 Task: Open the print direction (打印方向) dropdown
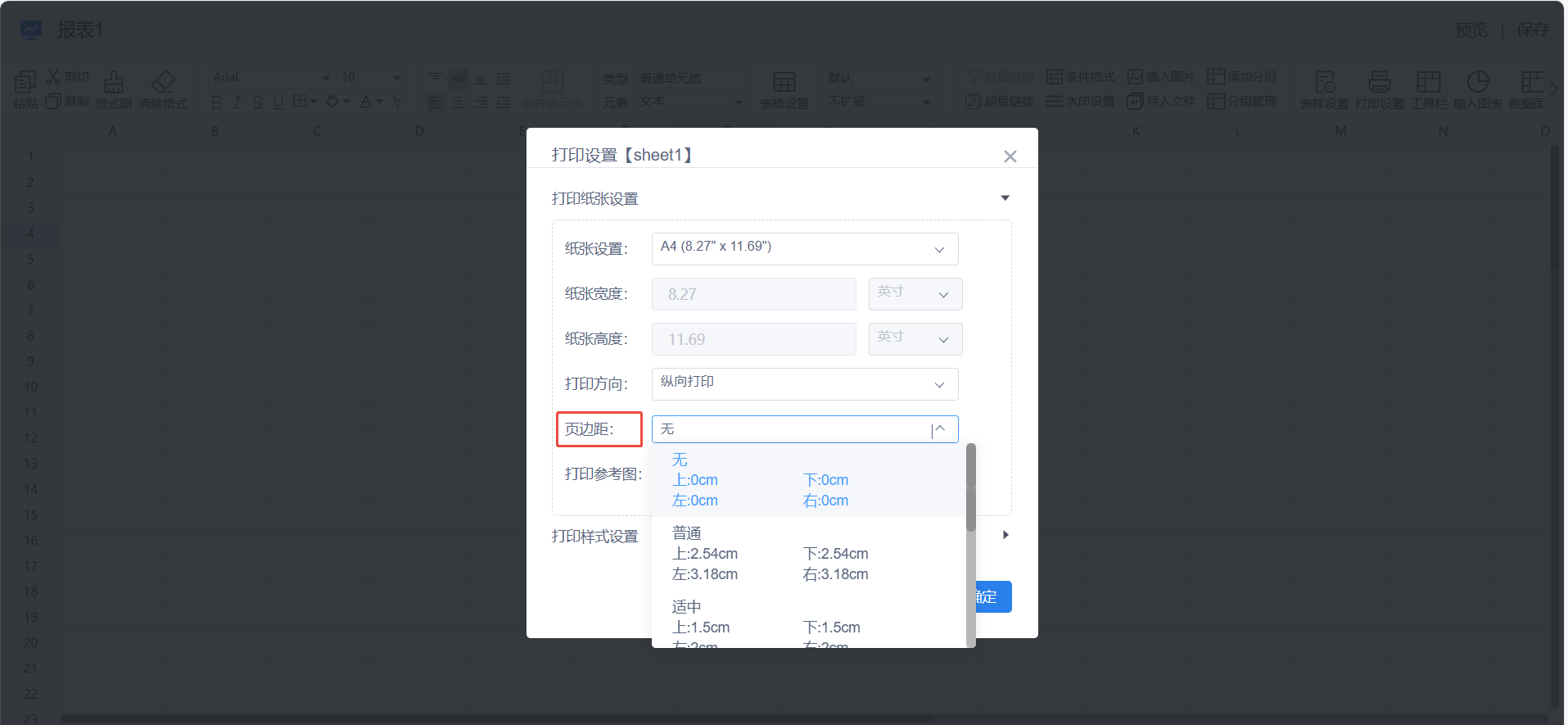point(804,383)
